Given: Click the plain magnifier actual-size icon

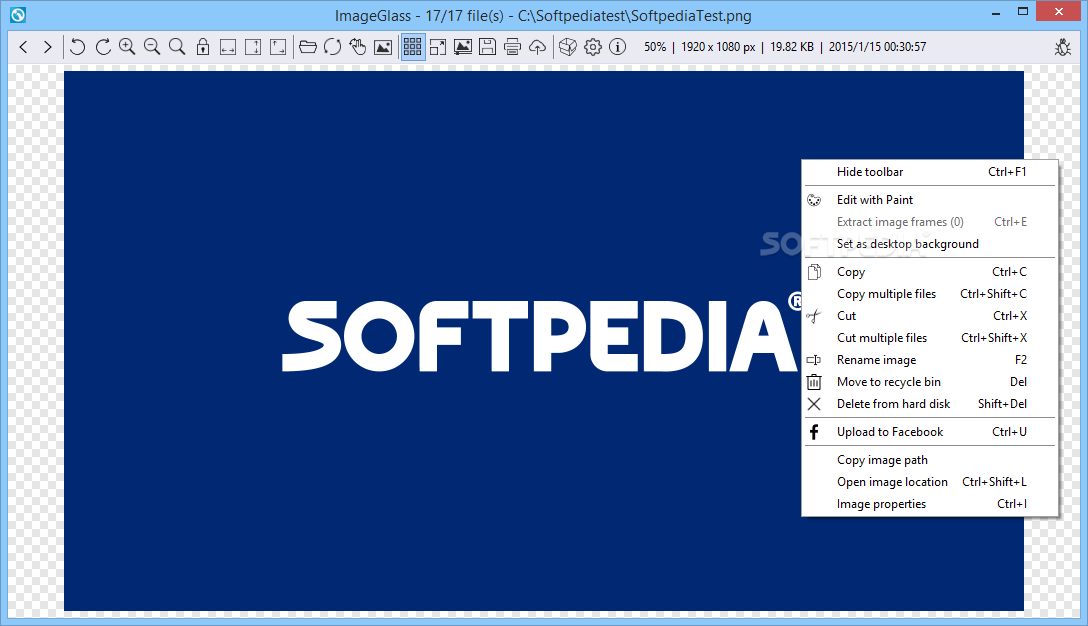Looking at the screenshot, I should (x=177, y=47).
